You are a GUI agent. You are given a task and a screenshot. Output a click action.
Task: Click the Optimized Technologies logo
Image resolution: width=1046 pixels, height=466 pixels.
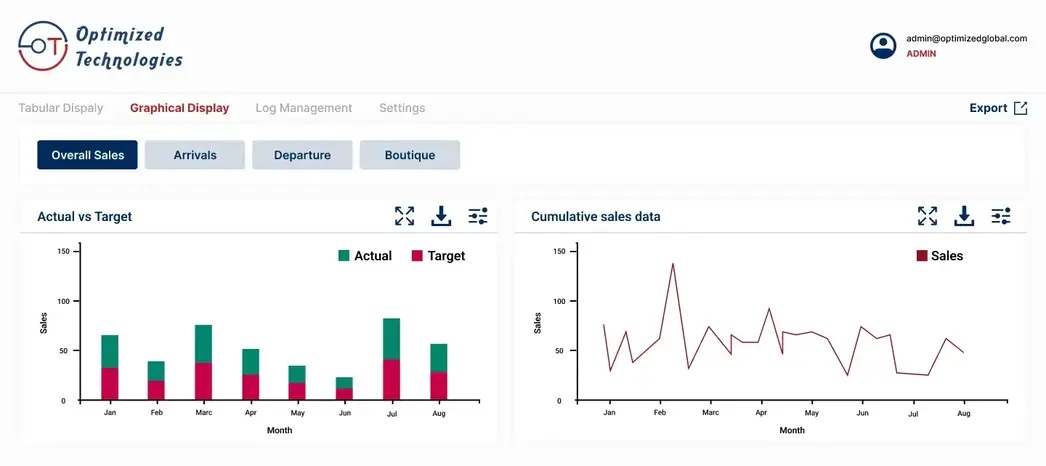(101, 47)
